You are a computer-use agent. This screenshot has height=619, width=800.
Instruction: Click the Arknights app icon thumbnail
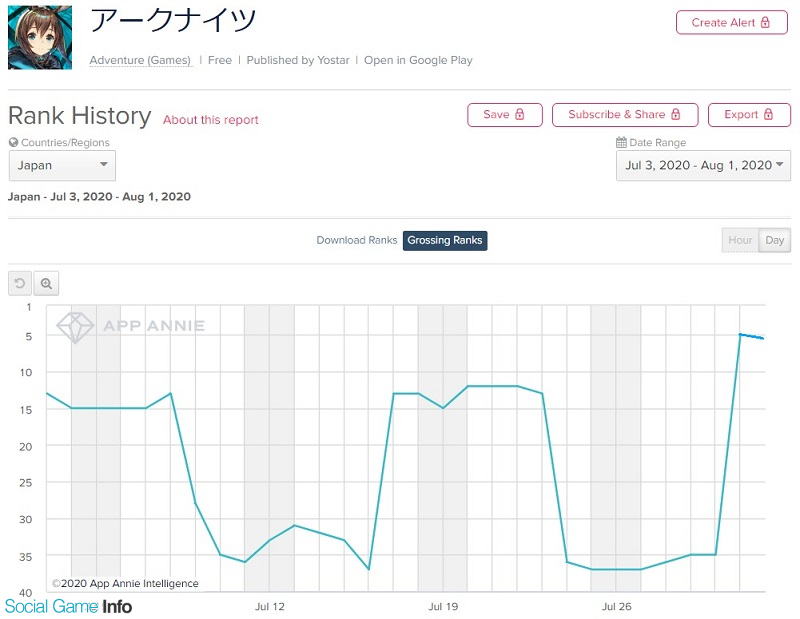click(x=40, y=37)
